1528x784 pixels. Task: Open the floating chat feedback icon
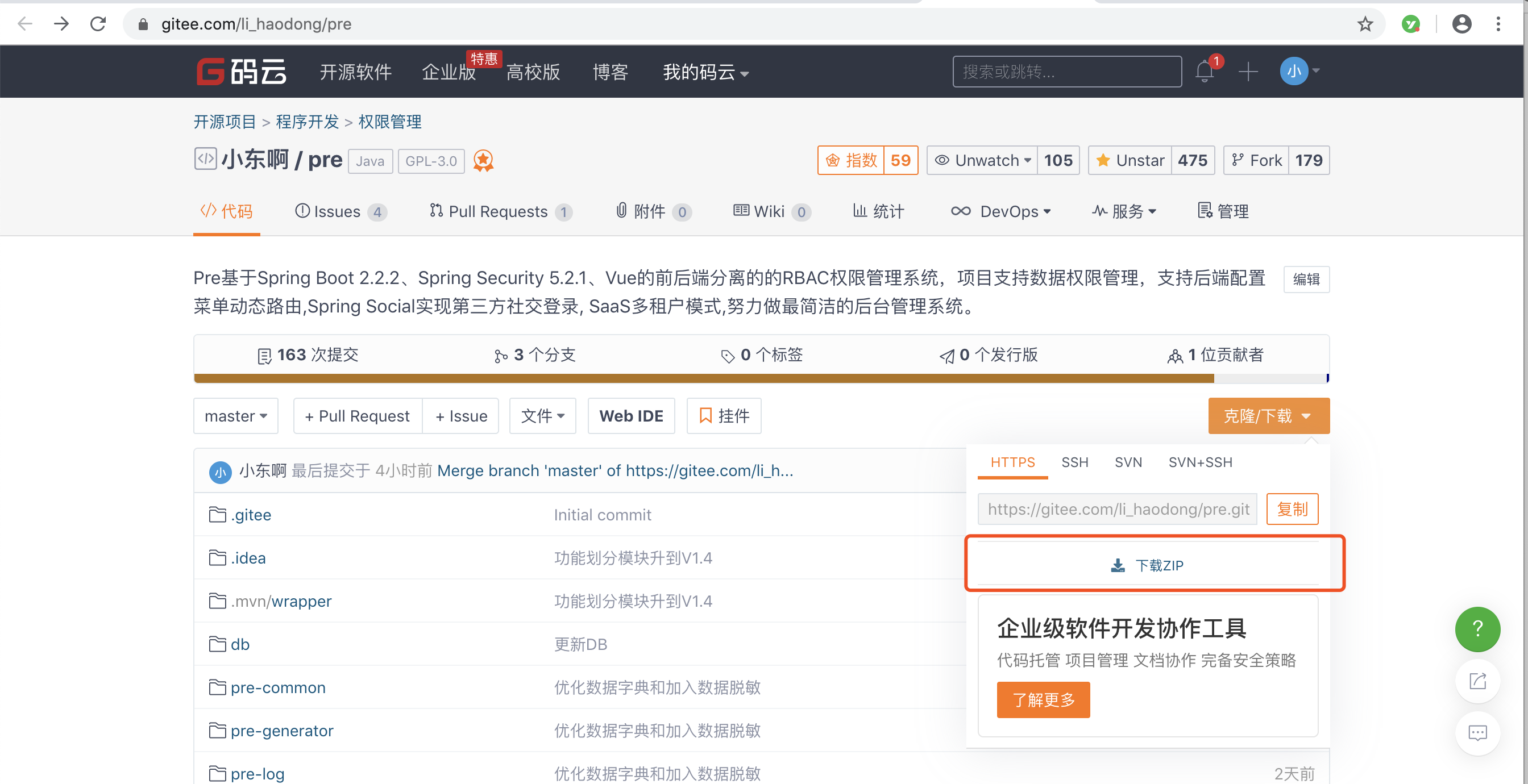click(1477, 733)
